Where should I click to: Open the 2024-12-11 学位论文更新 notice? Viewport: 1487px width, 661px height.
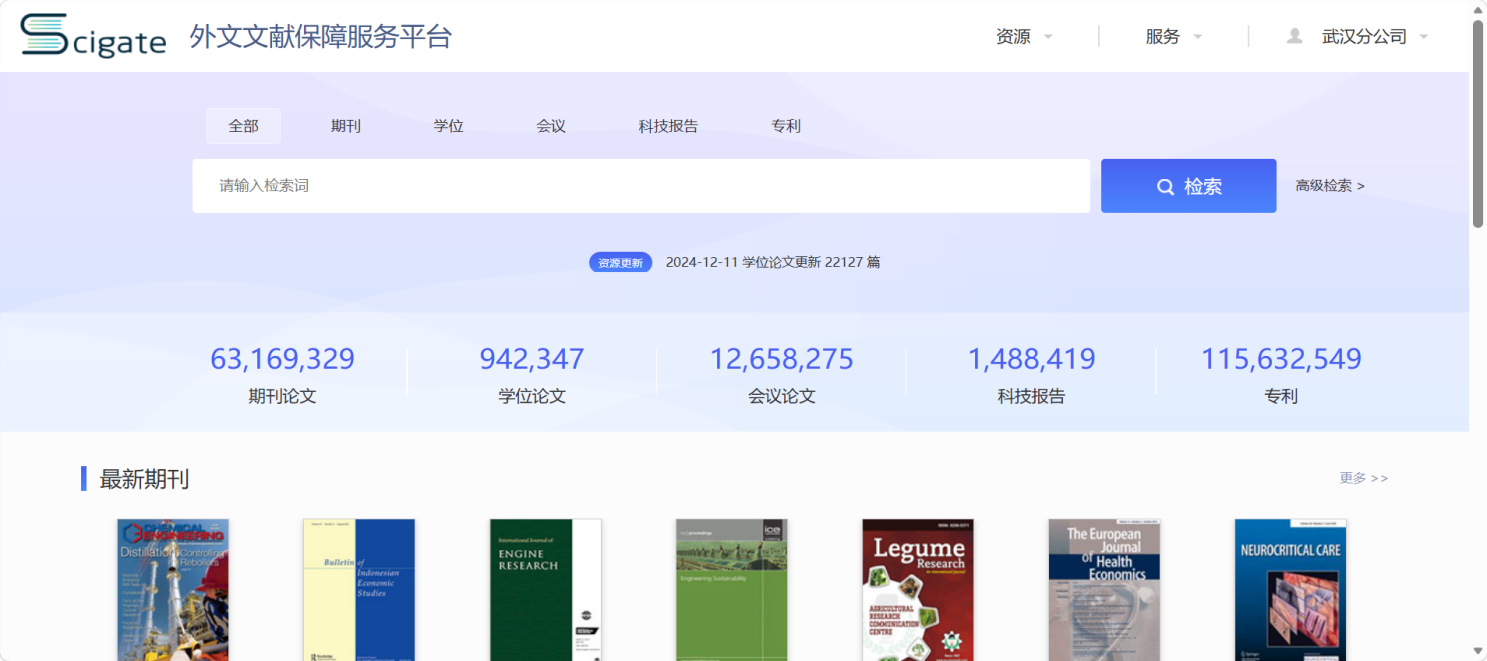(773, 263)
